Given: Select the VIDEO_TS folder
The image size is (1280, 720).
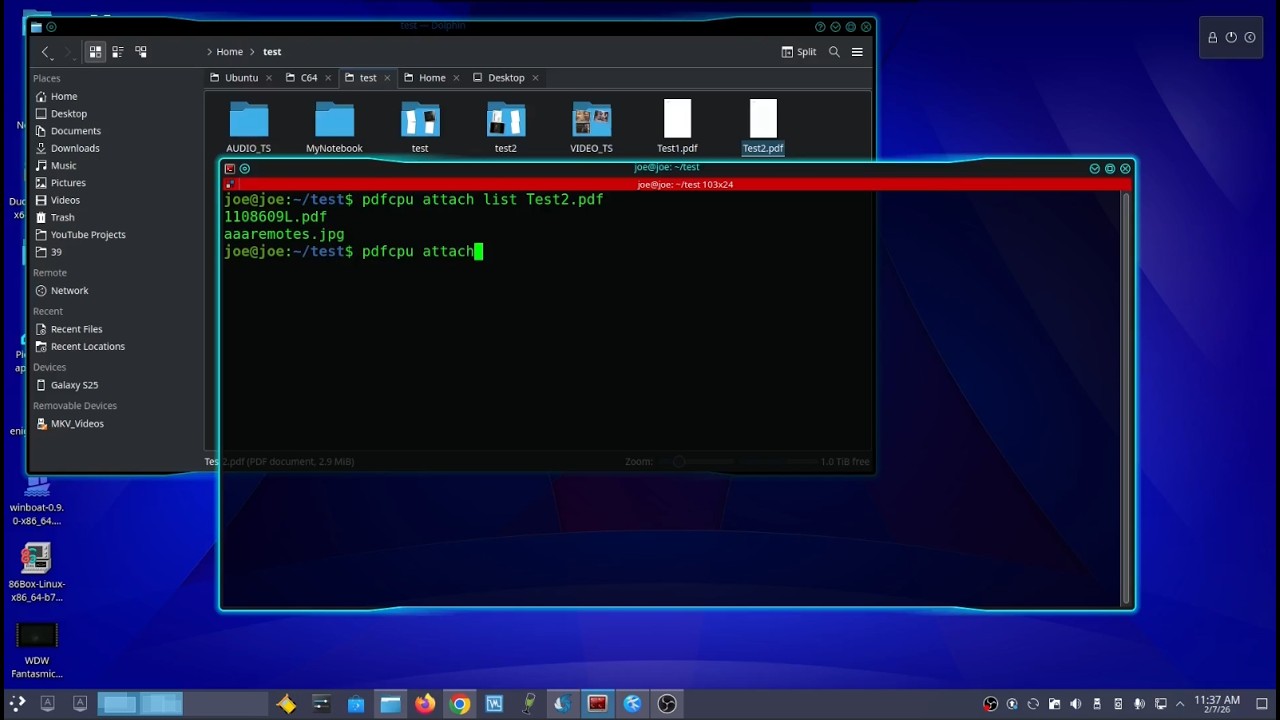Looking at the screenshot, I should click(591, 127).
